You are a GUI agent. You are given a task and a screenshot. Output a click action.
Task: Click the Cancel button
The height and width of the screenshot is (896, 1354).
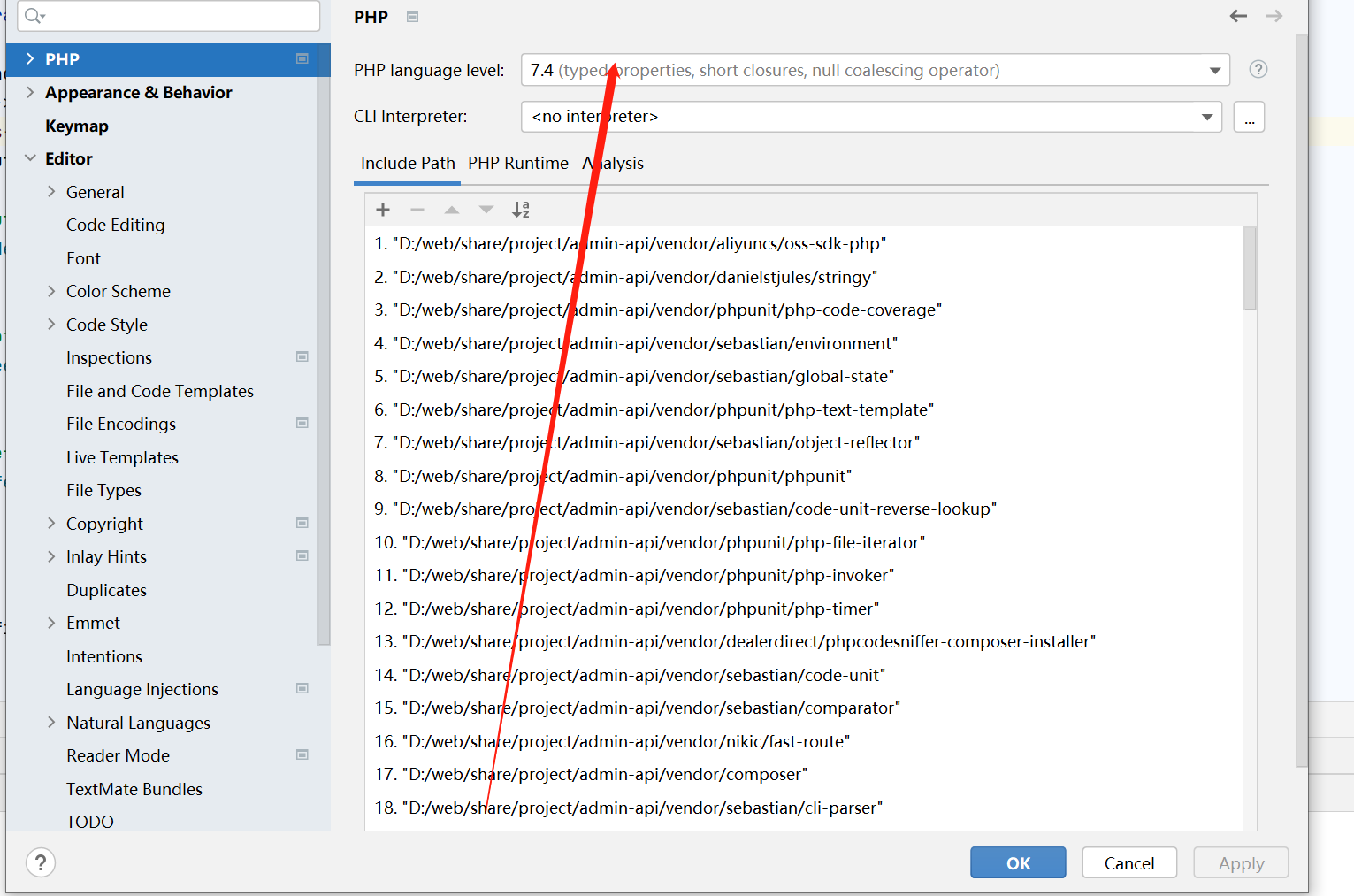pos(1129,863)
